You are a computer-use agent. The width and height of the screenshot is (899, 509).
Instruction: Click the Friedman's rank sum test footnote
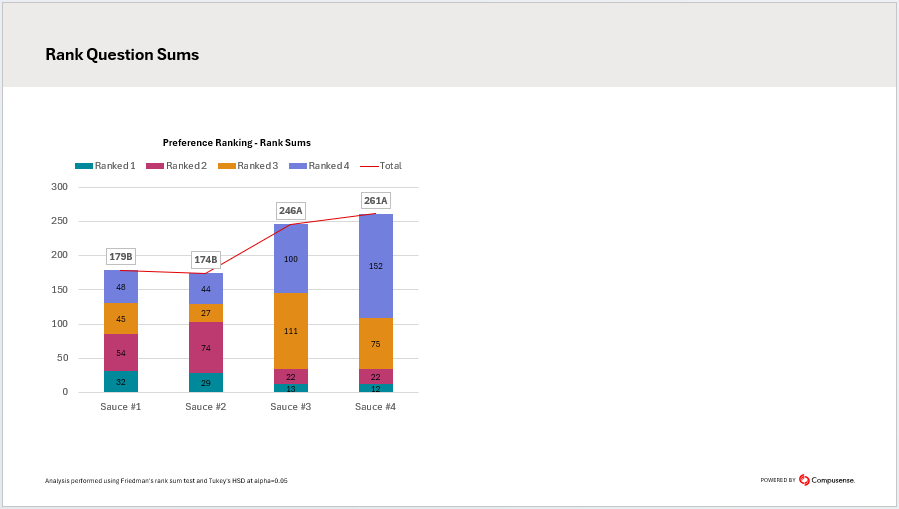coord(166,481)
